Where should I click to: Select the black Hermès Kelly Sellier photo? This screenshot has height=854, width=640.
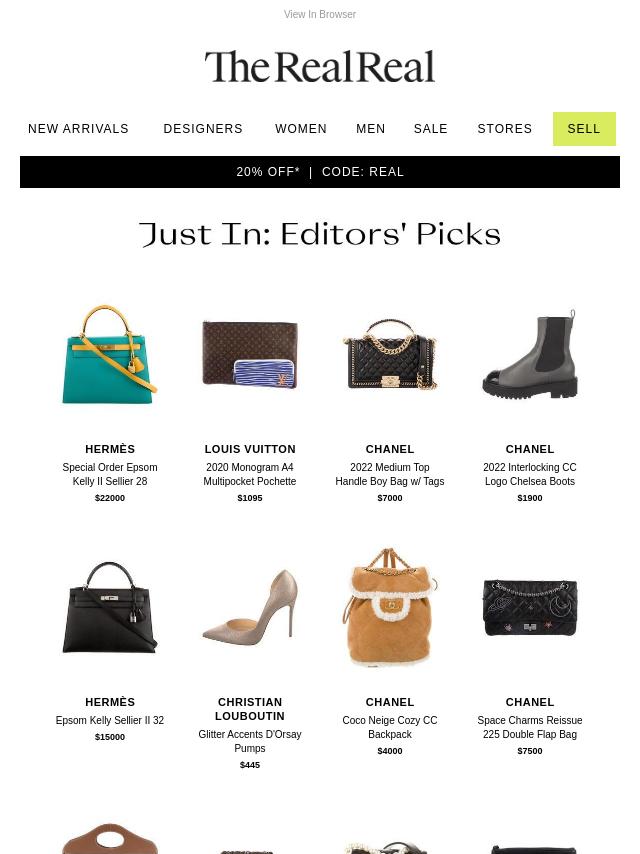pyautogui.click(x=109, y=607)
